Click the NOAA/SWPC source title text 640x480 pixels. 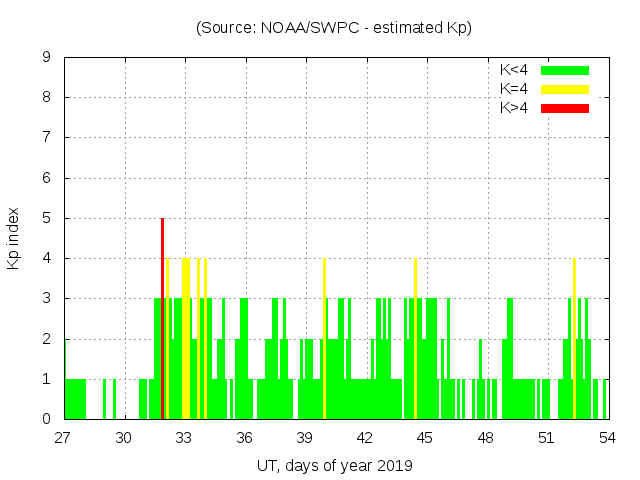coord(334,28)
